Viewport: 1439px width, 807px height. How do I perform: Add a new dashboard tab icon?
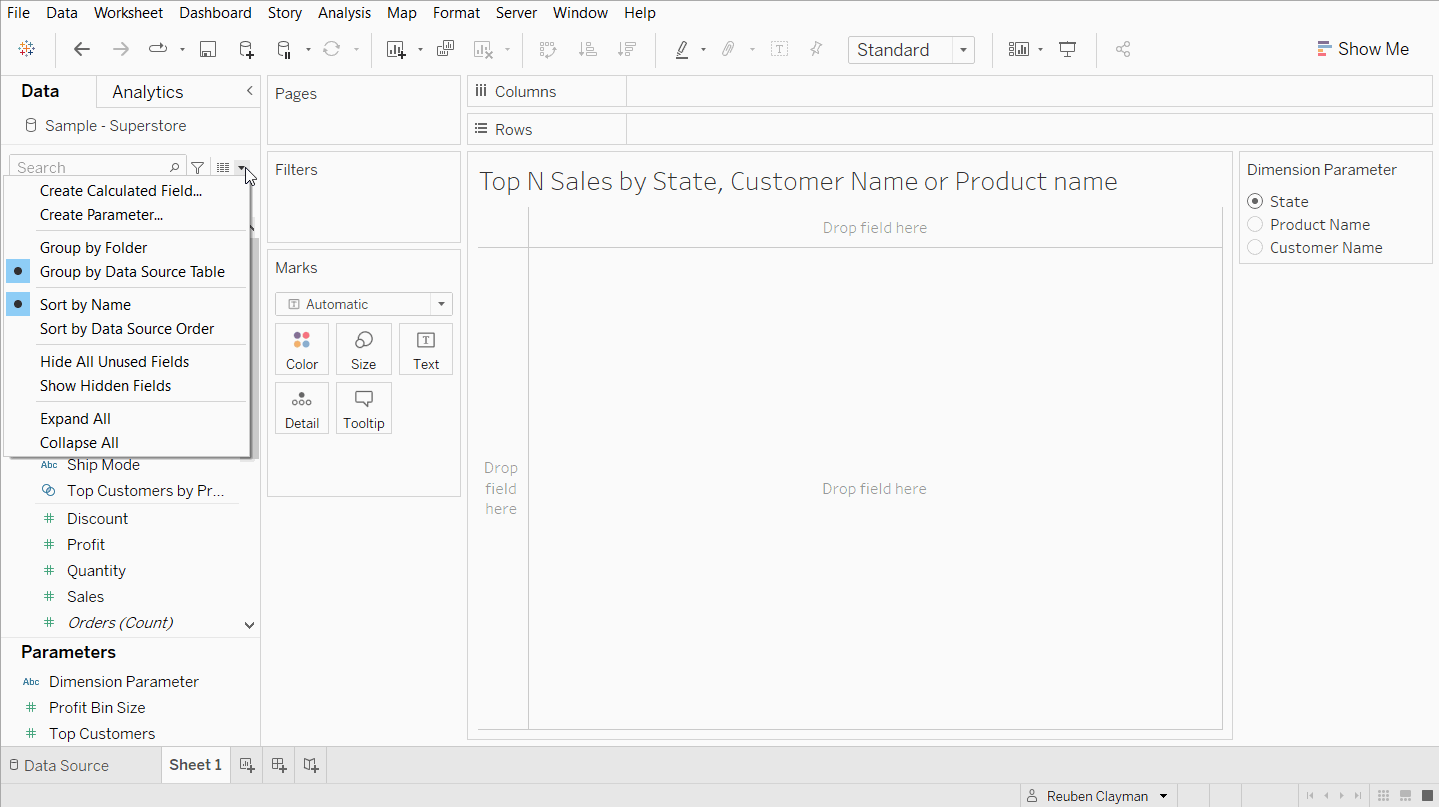(x=279, y=765)
